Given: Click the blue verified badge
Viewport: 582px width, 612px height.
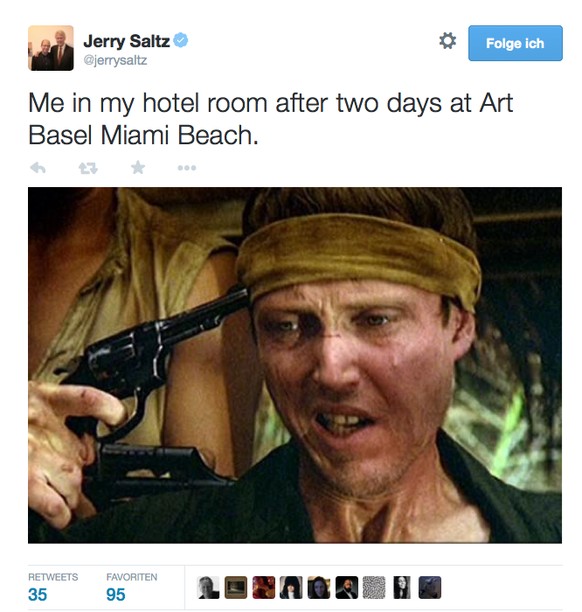Looking at the screenshot, I should click(180, 40).
